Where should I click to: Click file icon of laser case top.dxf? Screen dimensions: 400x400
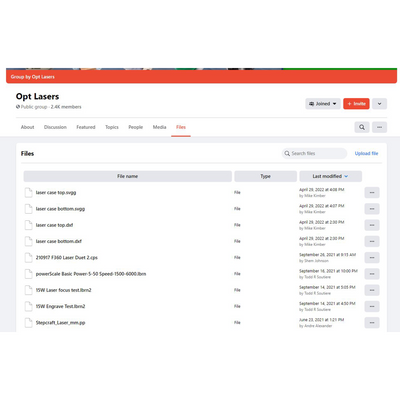coord(29,225)
